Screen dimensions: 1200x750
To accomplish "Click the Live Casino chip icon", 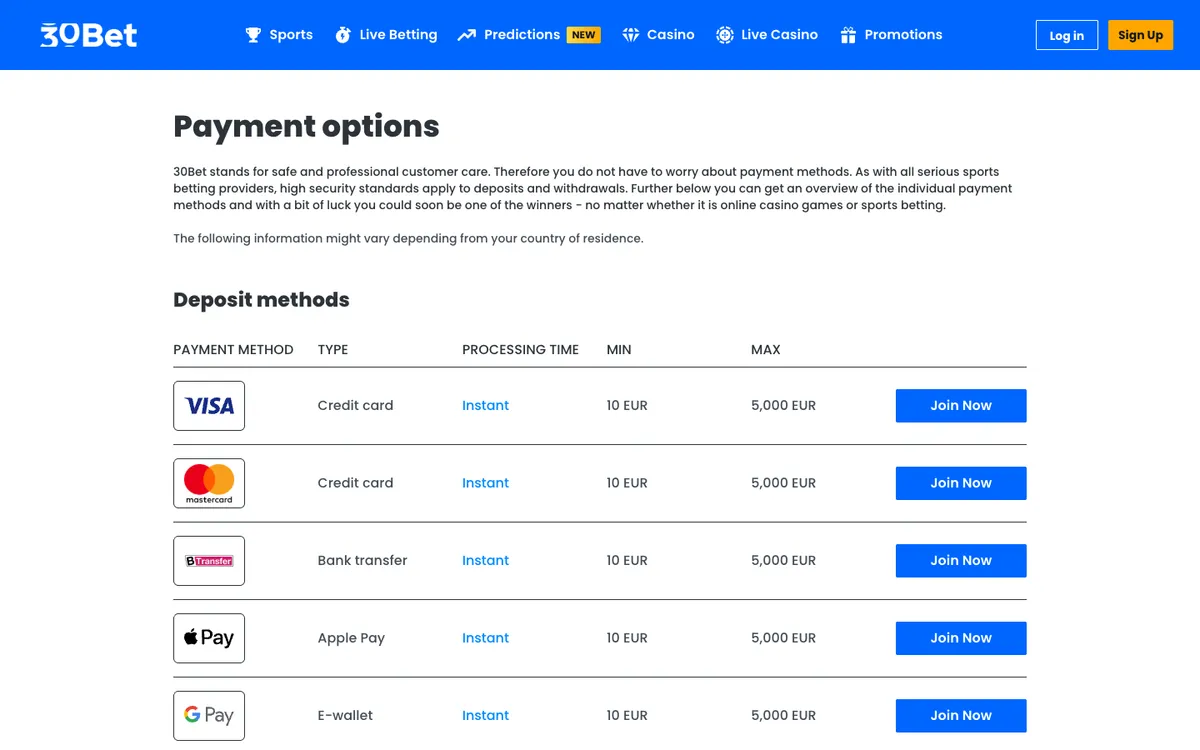I will (x=725, y=35).
